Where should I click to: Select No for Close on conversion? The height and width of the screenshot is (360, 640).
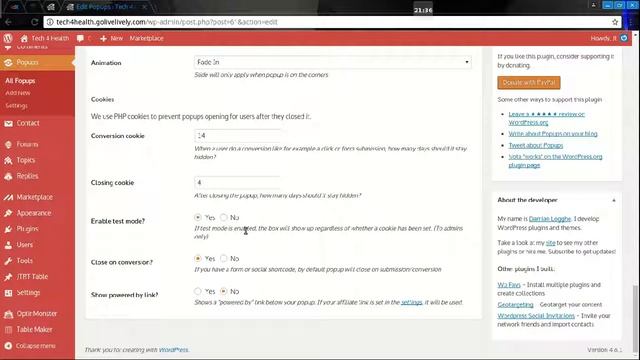(223, 258)
